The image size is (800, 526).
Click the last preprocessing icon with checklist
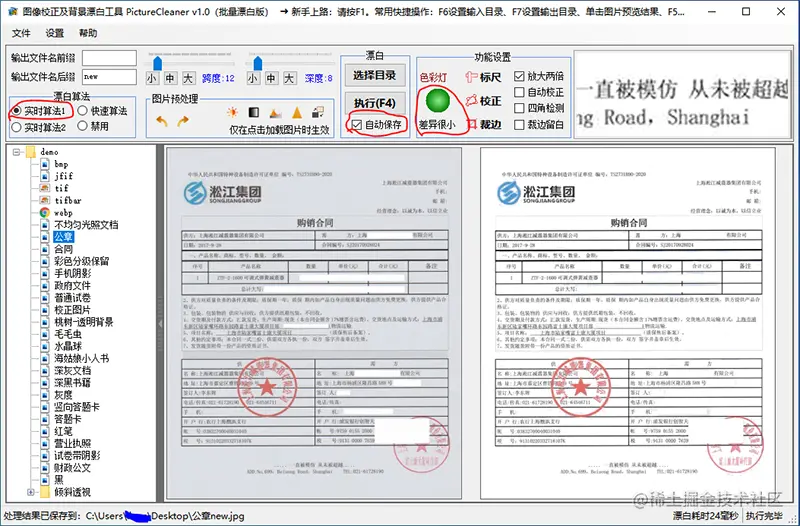pos(318,112)
